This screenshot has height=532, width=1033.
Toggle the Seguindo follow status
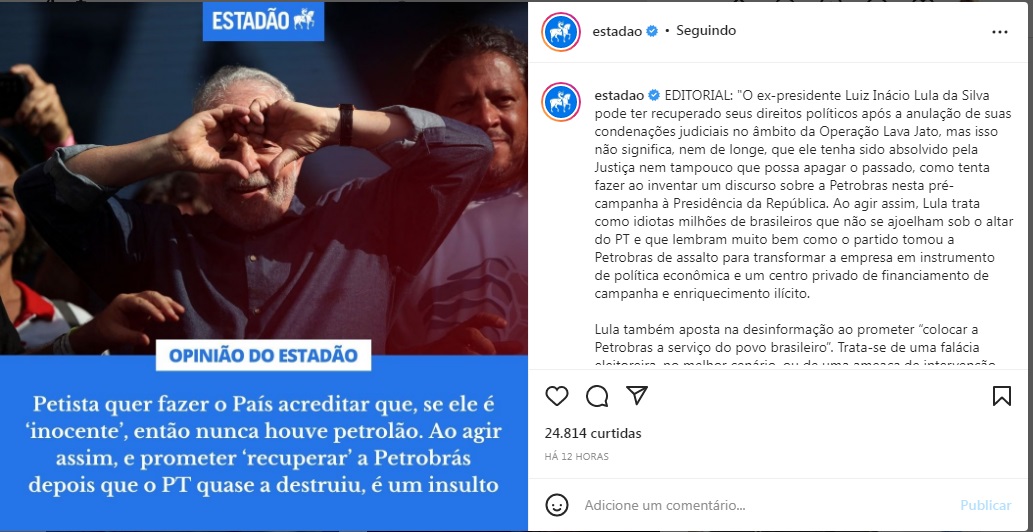point(706,31)
